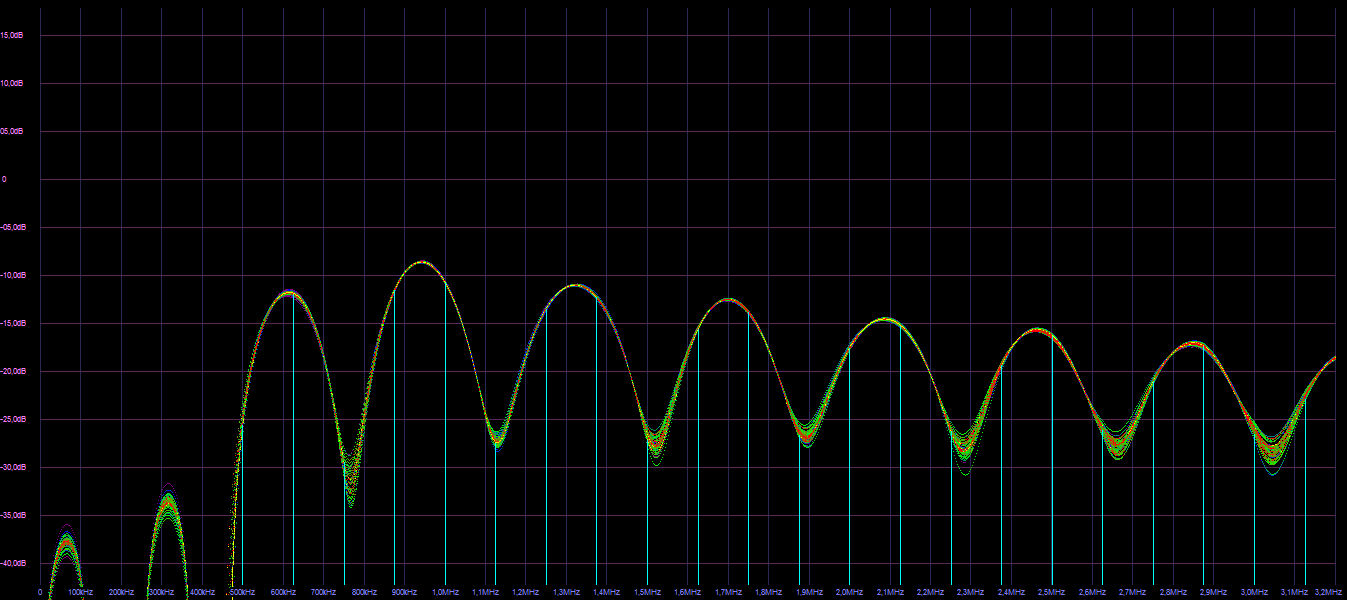Click the -10,0dB level label
Image resolution: width=1347 pixels, height=600 pixels.
(x=12, y=275)
